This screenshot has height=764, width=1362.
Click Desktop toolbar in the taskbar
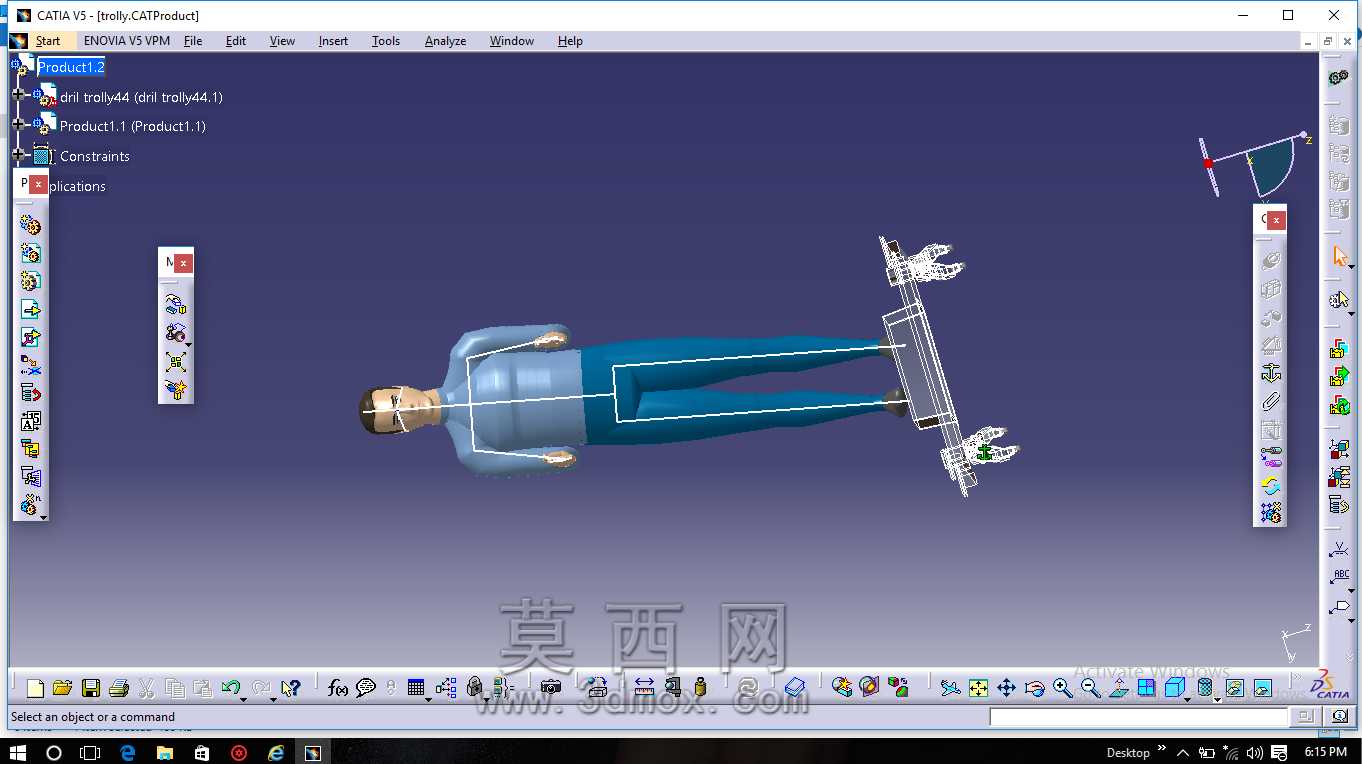point(1128,753)
